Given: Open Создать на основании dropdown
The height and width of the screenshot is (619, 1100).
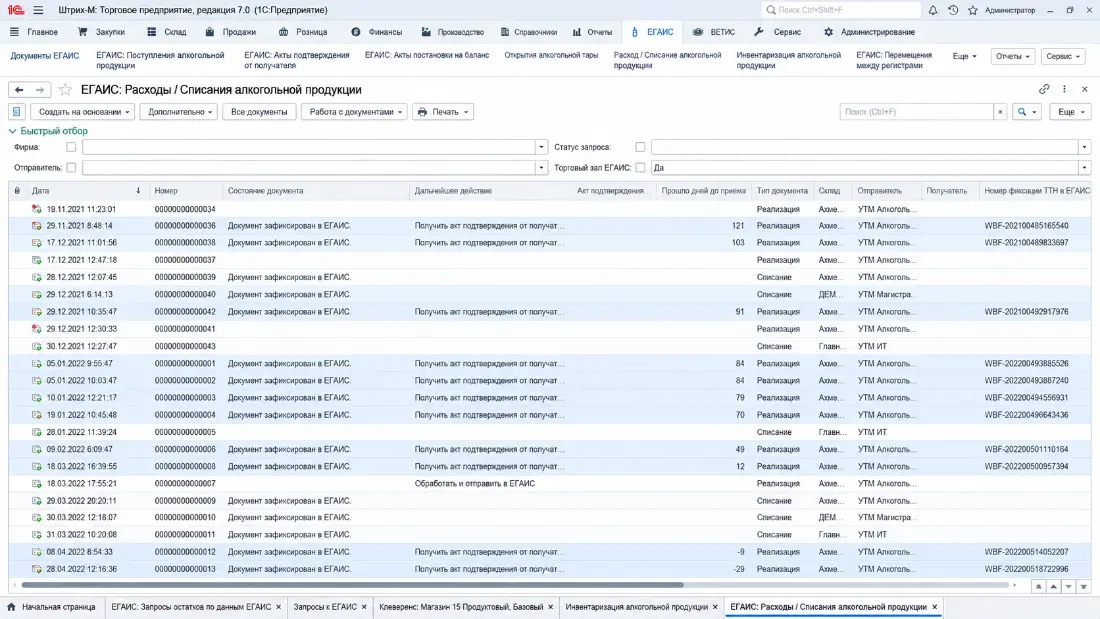Looking at the screenshot, I should 83,112.
